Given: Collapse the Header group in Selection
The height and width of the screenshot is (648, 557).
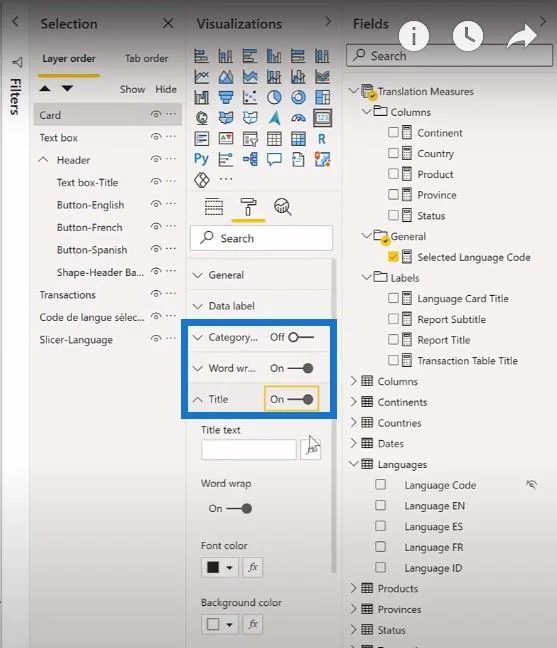Looking at the screenshot, I should pos(43,160).
